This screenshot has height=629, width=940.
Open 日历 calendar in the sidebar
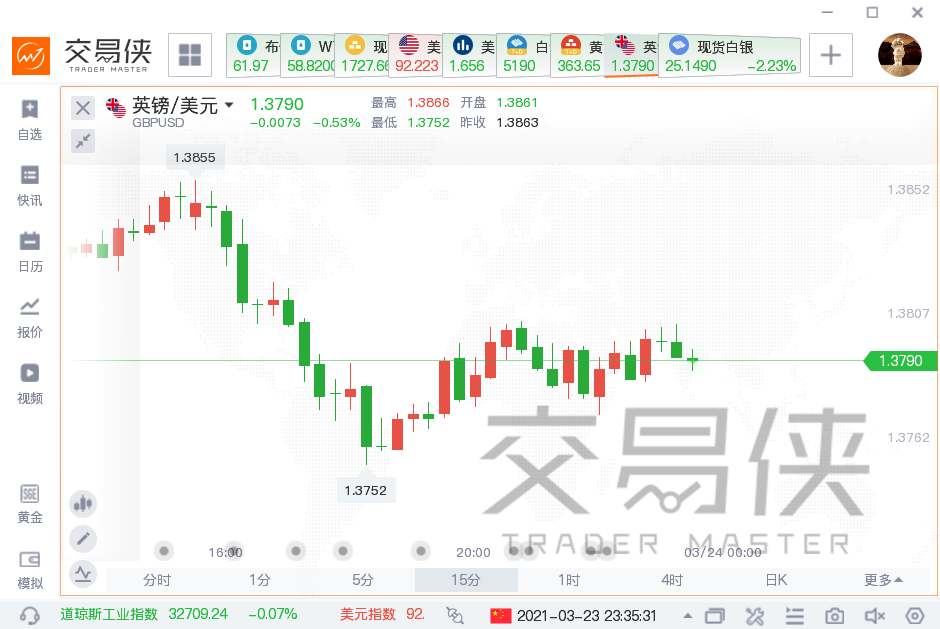pos(30,252)
